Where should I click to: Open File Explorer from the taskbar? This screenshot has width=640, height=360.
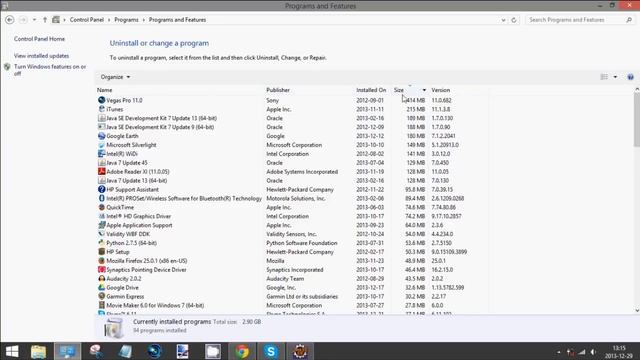[39, 351]
